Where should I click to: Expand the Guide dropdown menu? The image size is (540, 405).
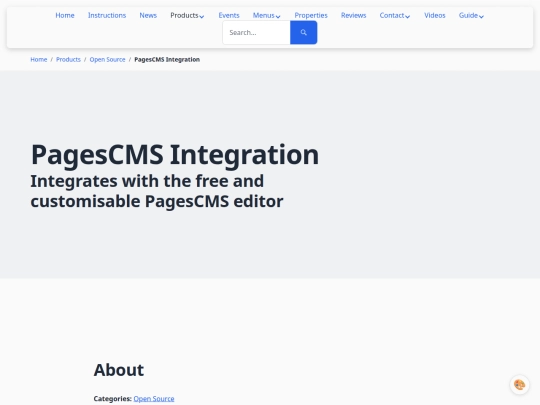[471, 15]
